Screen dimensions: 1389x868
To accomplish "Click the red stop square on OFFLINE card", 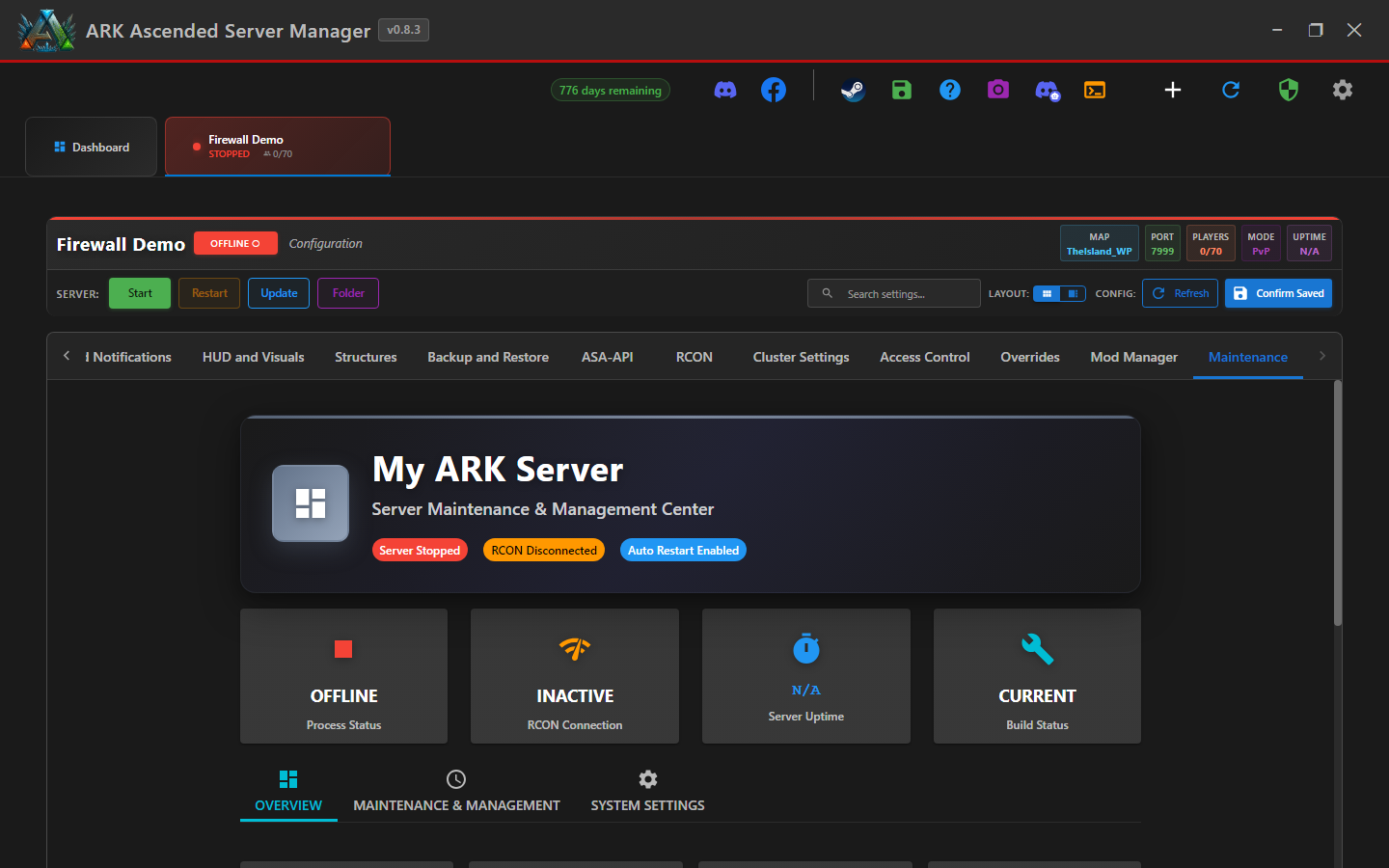I will click(343, 649).
